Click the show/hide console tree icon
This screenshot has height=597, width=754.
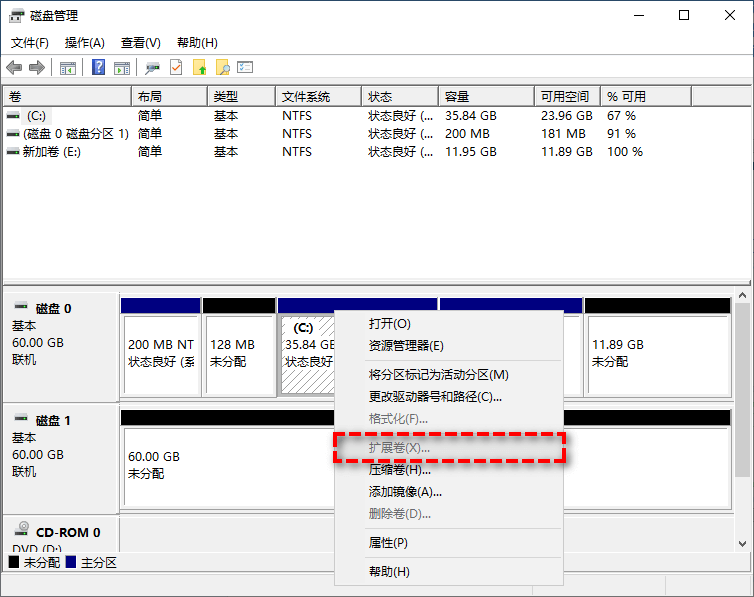pos(68,68)
